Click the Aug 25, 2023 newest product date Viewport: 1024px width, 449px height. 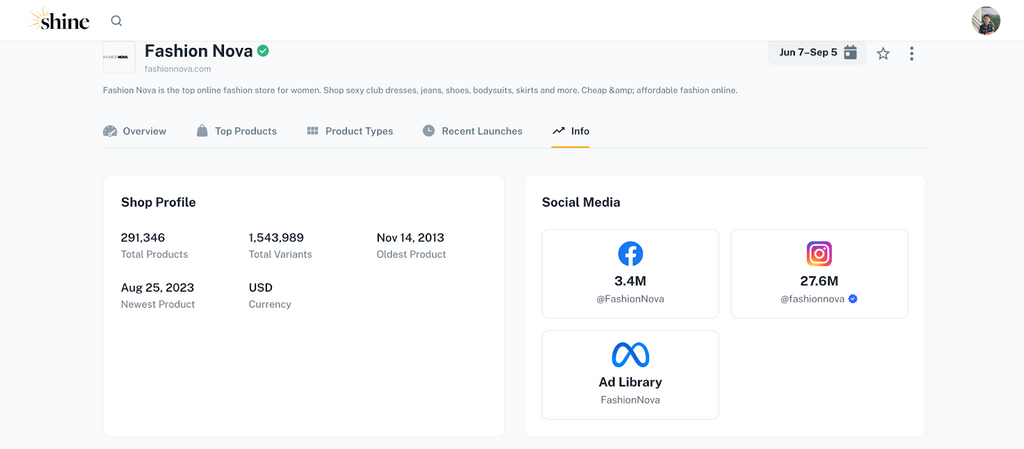tap(157, 288)
